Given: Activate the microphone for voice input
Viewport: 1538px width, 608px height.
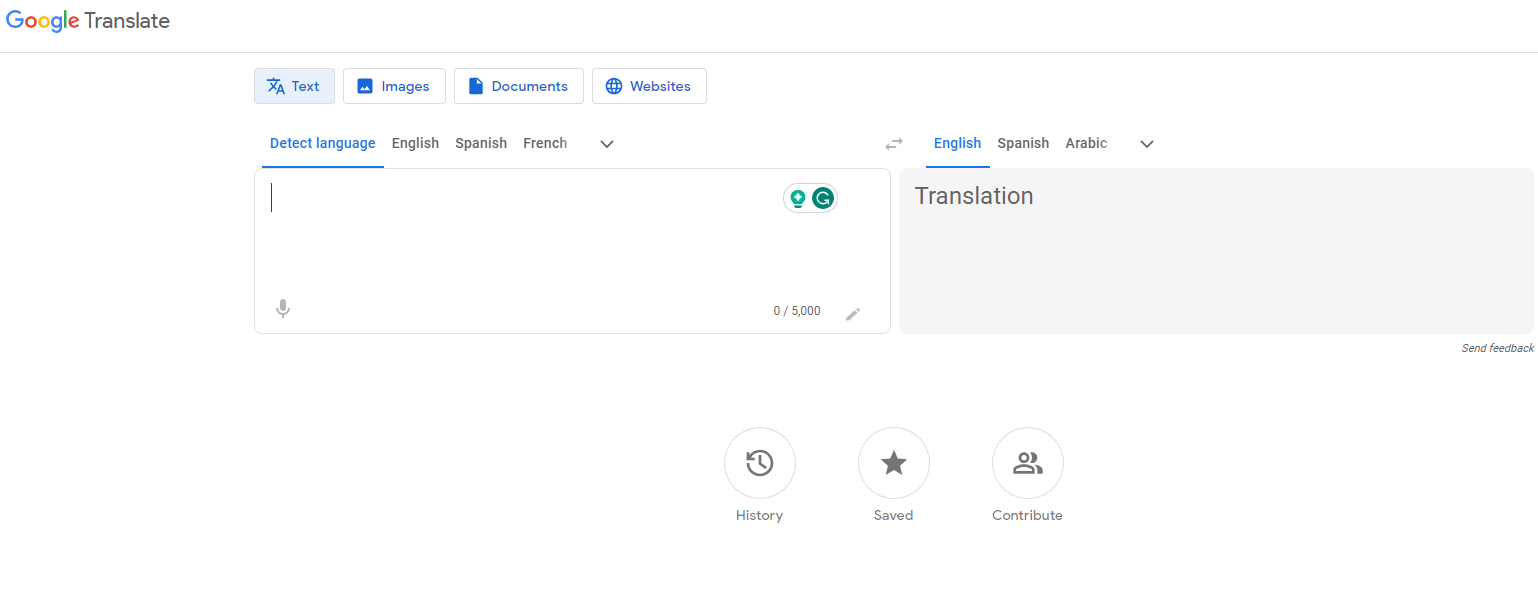Looking at the screenshot, I should (x=283, y=308).
